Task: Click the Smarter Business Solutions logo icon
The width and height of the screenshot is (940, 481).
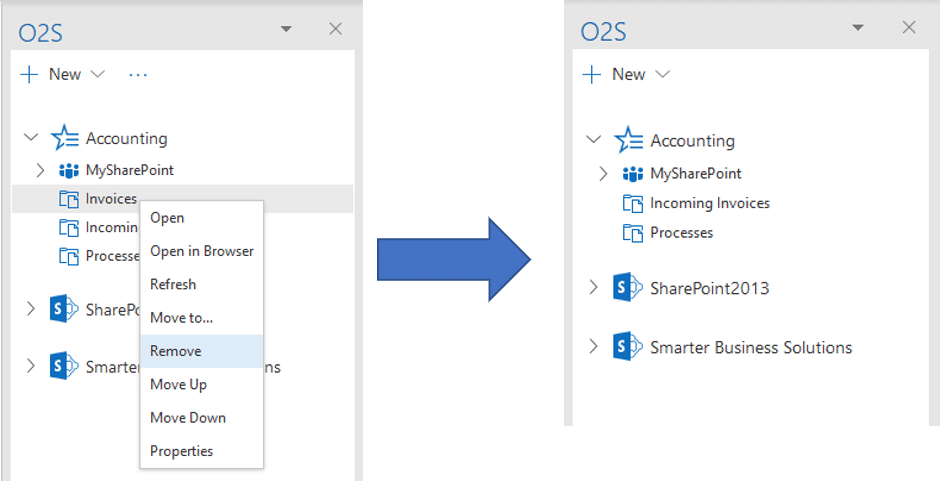Action: coord(628,347)
